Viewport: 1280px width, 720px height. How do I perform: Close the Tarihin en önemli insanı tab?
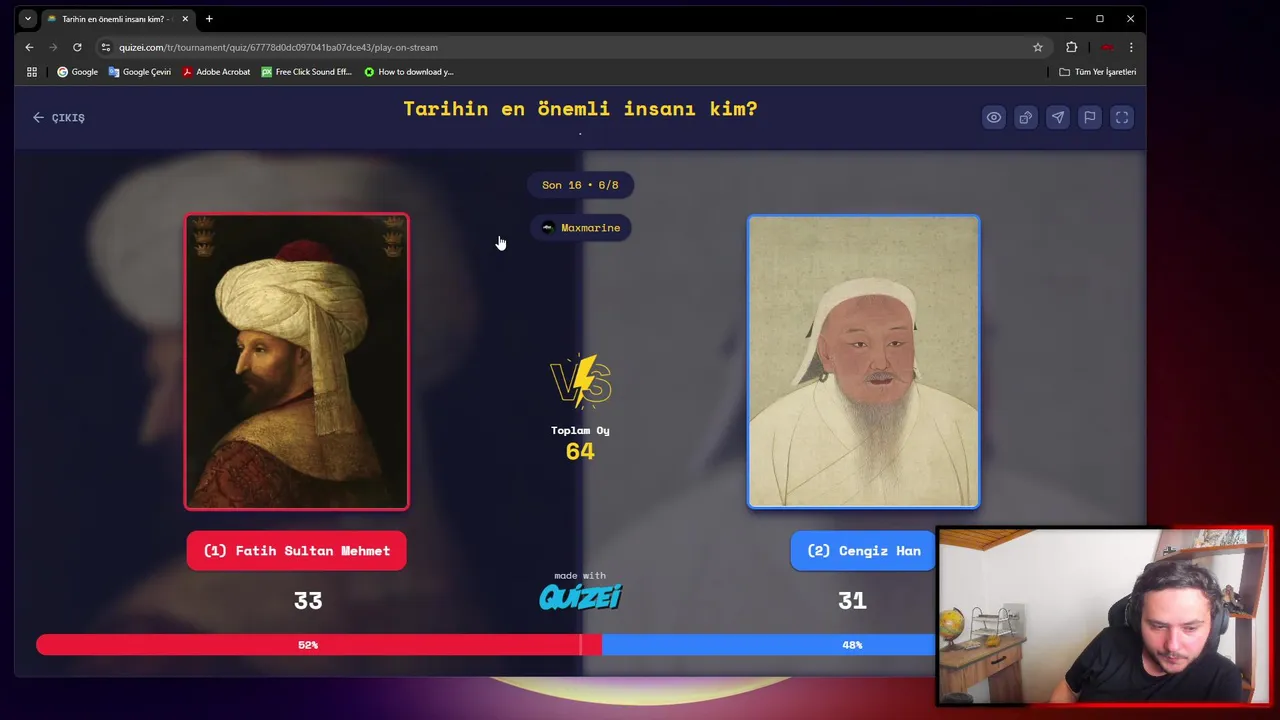(x=185, y=19)
